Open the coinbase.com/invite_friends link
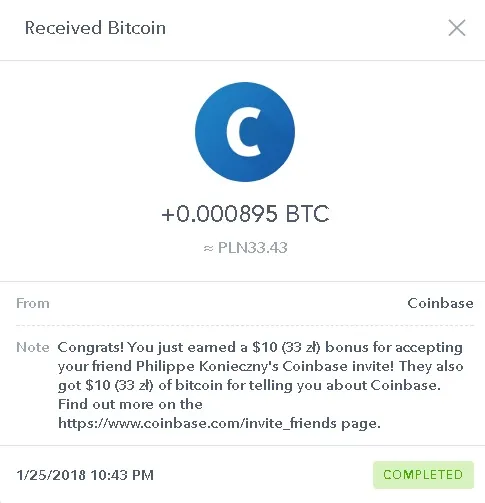485x503 pixels. [197, 423]
